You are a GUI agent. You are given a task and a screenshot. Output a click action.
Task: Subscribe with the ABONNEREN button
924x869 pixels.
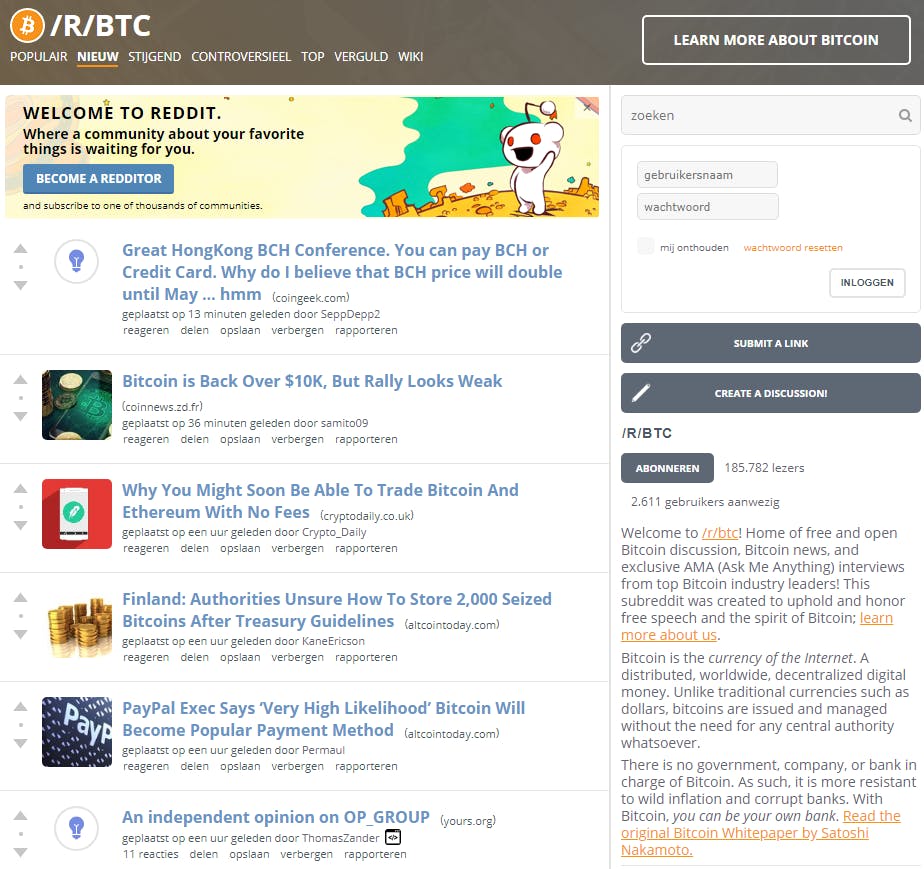click(x=667, y=468)
